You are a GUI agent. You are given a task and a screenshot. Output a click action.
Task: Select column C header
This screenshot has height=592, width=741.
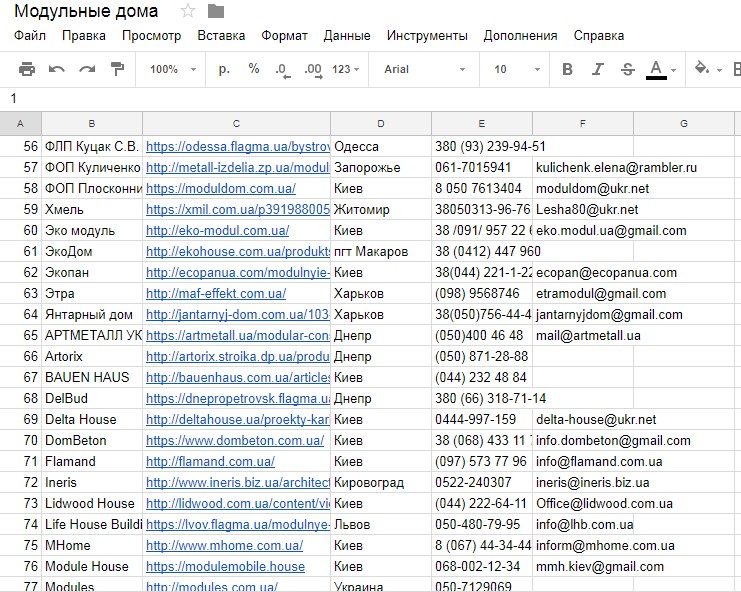(236, 124)
